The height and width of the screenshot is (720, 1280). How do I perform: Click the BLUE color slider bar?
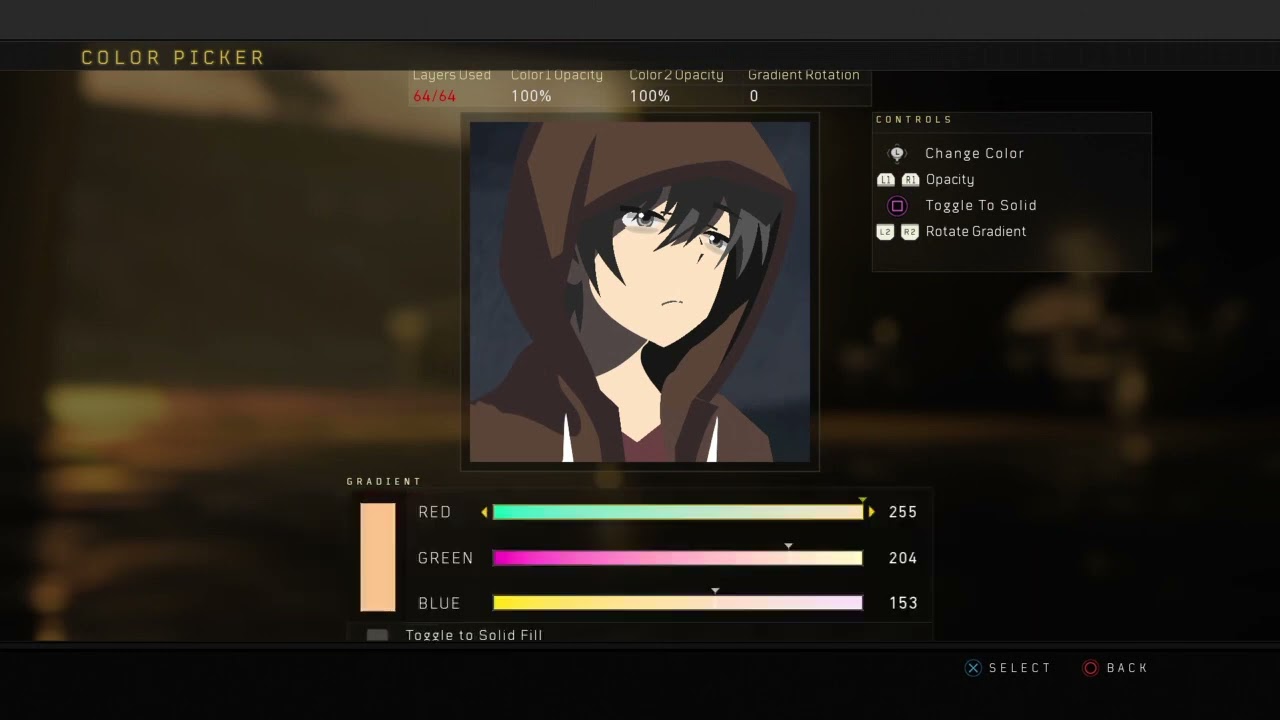pyautogui.click(x=677, y=603)
